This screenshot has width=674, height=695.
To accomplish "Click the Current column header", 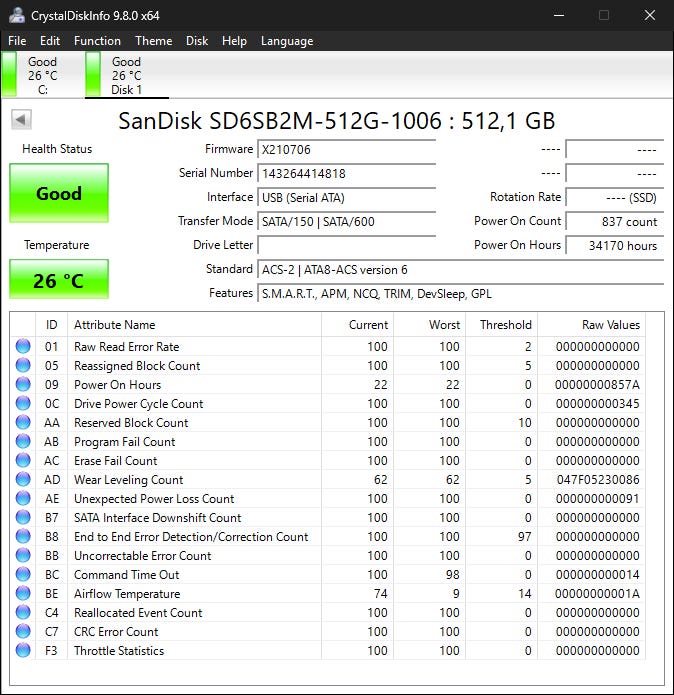I will pyautogui.click(x=357, y=324).
